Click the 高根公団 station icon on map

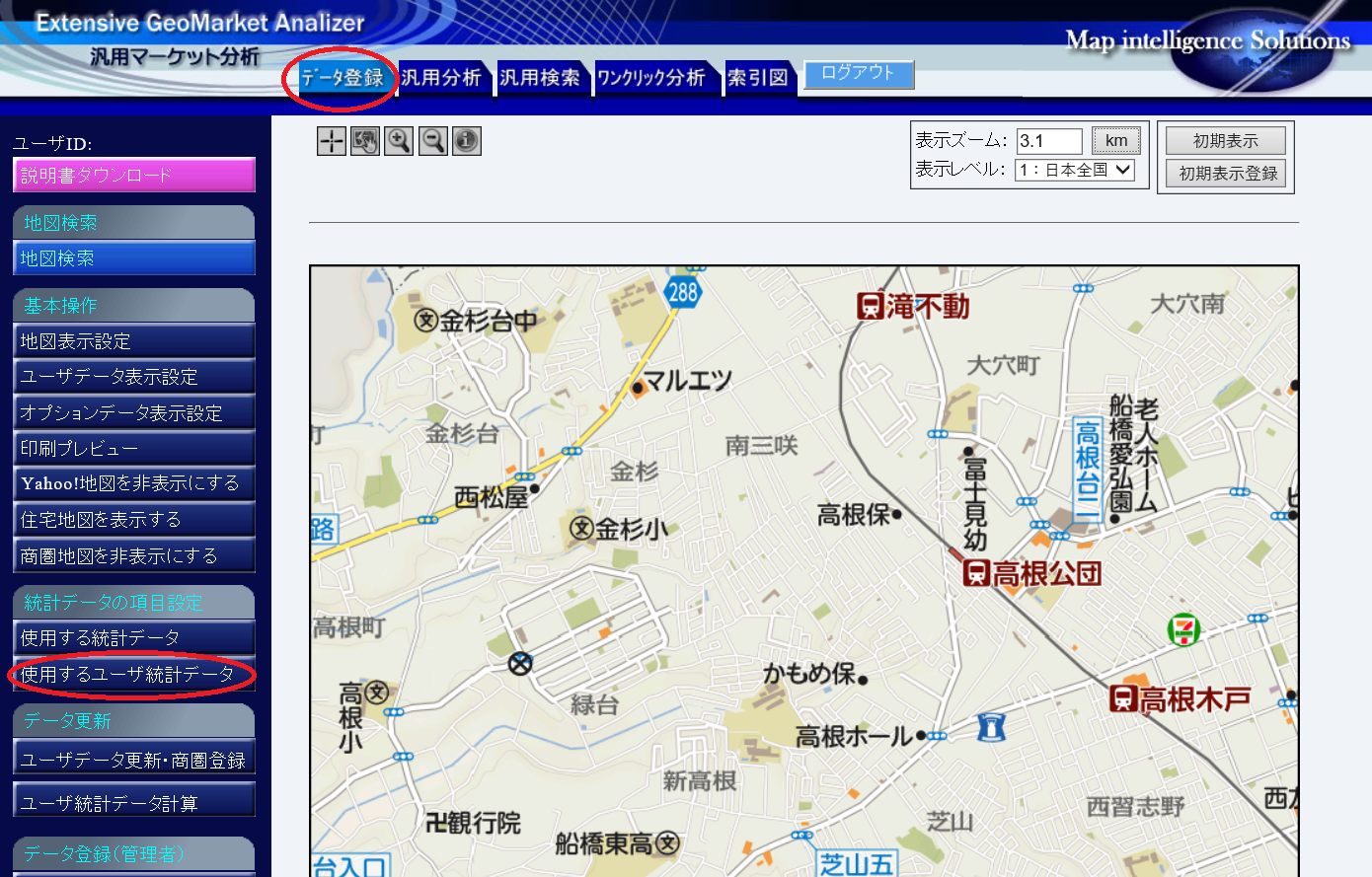[976, 573]
